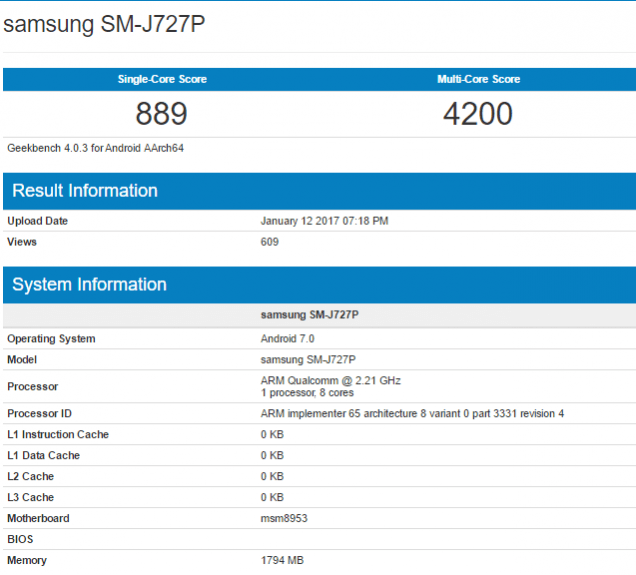Click the samsung SM-J727P page title
The image size is (636, 575).
tap(105, 24)
